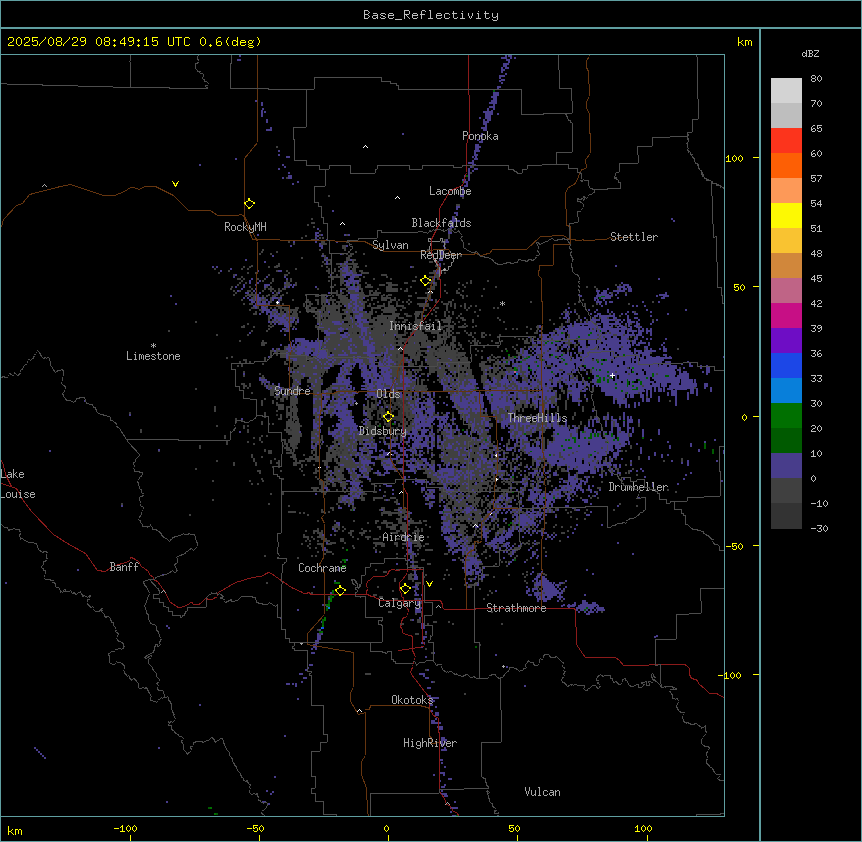Click the white plus marker north of Drumheller

612,375
